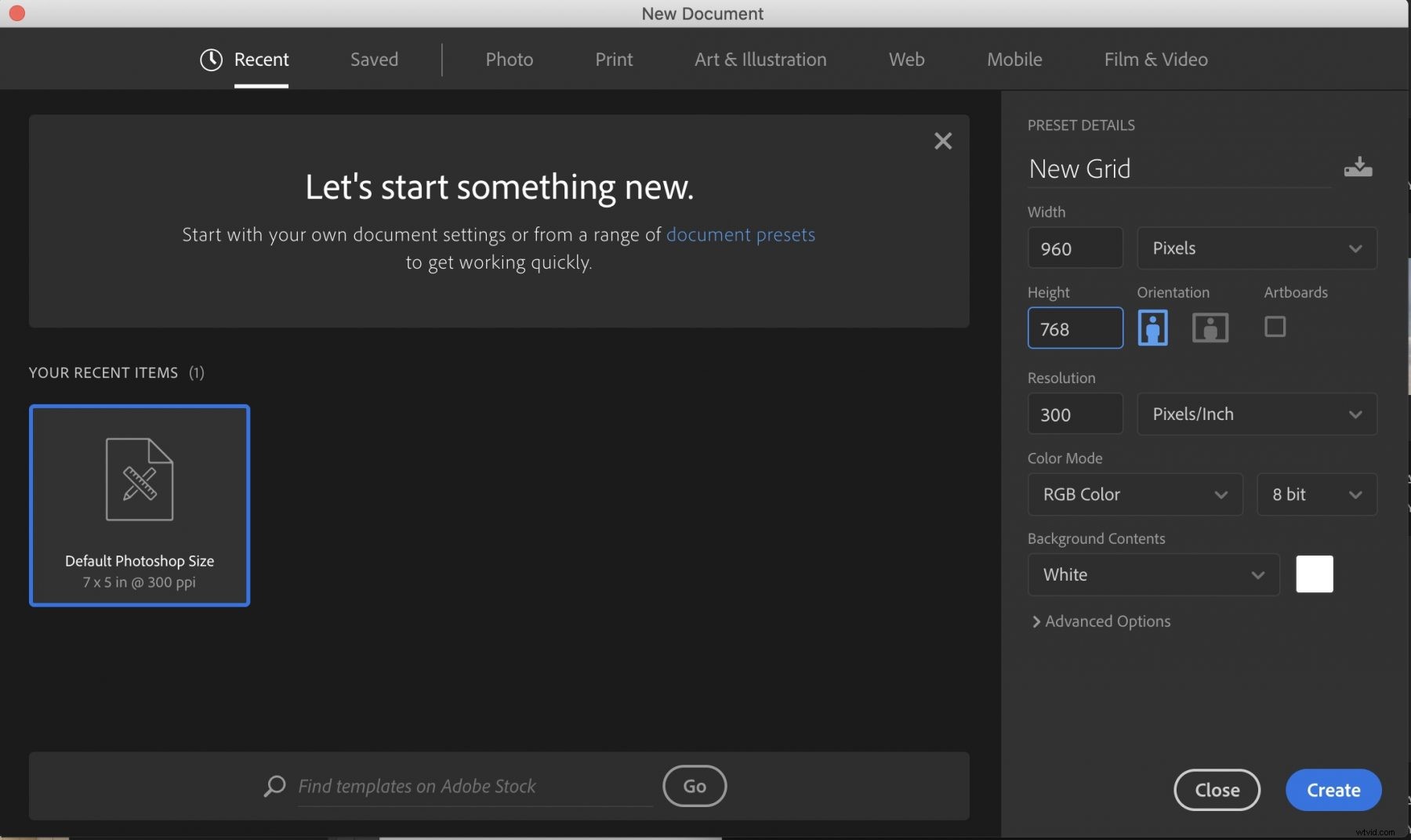This screenshot has height=840, width=1411.
Task: Switch to the Photo tab
Action: coord(509,60)
